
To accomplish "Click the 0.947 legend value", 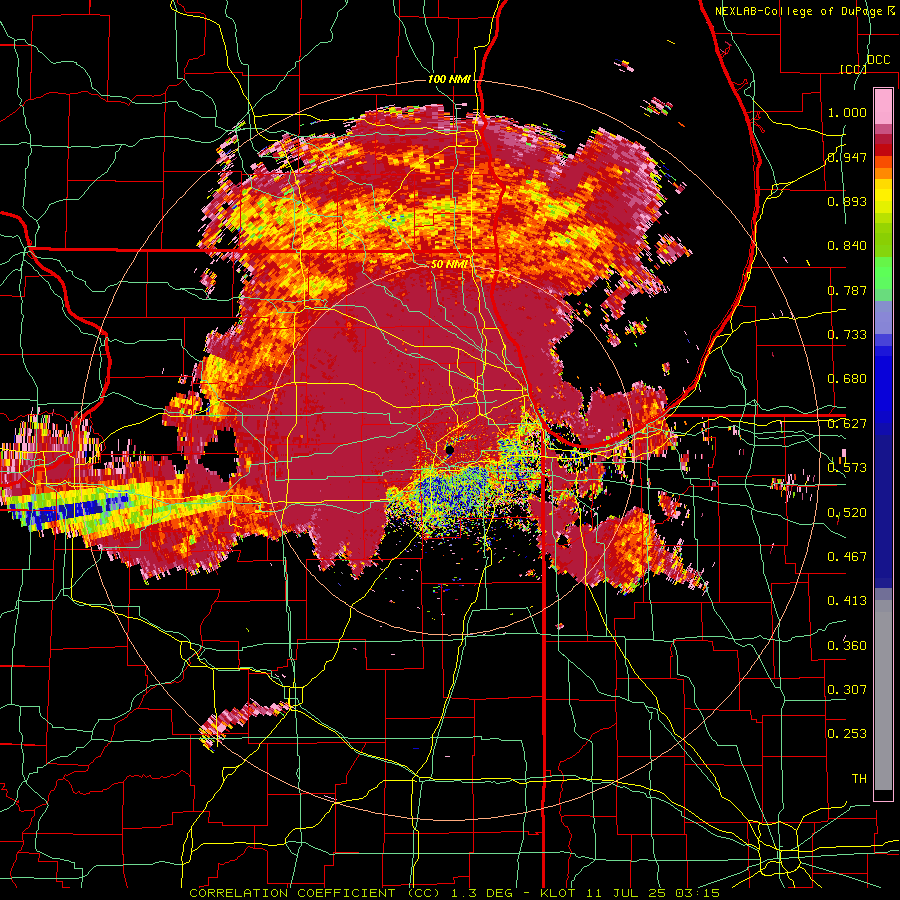I will tap(847, 157).
